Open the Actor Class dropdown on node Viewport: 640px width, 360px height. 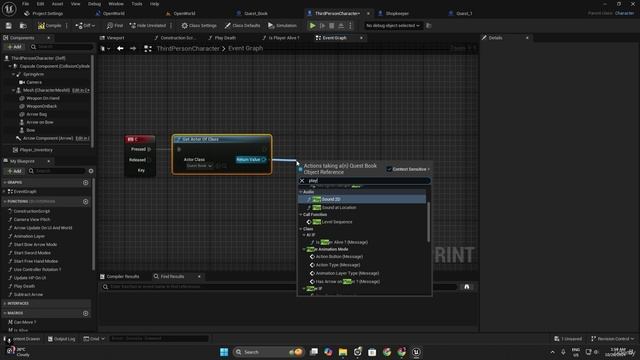199,166
